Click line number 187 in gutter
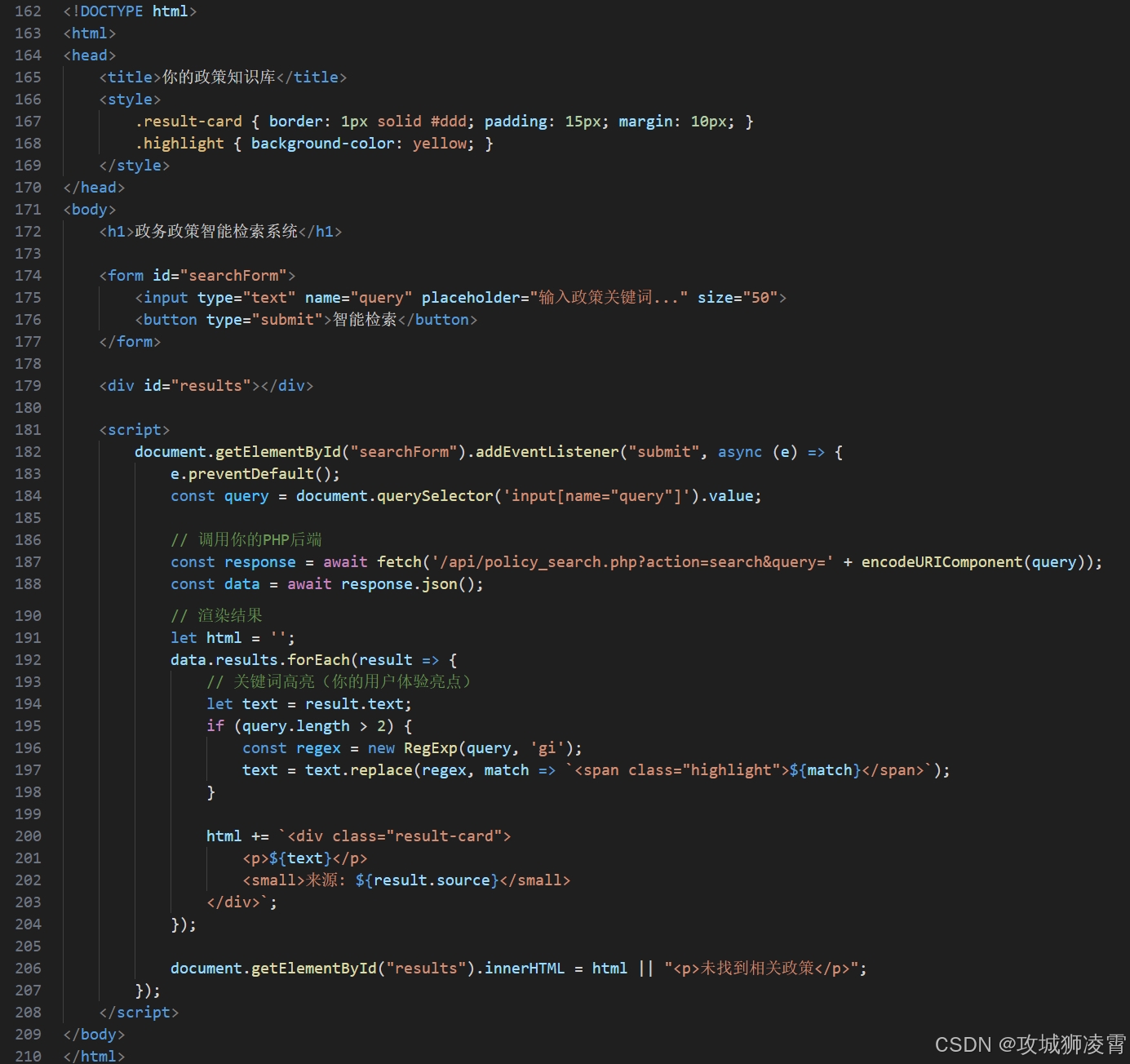 tap(28, 562)
